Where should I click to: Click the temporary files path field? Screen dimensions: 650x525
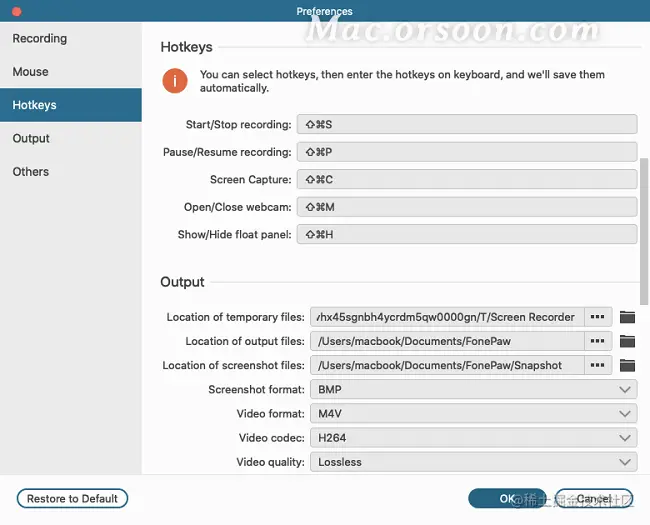point(447,317)
